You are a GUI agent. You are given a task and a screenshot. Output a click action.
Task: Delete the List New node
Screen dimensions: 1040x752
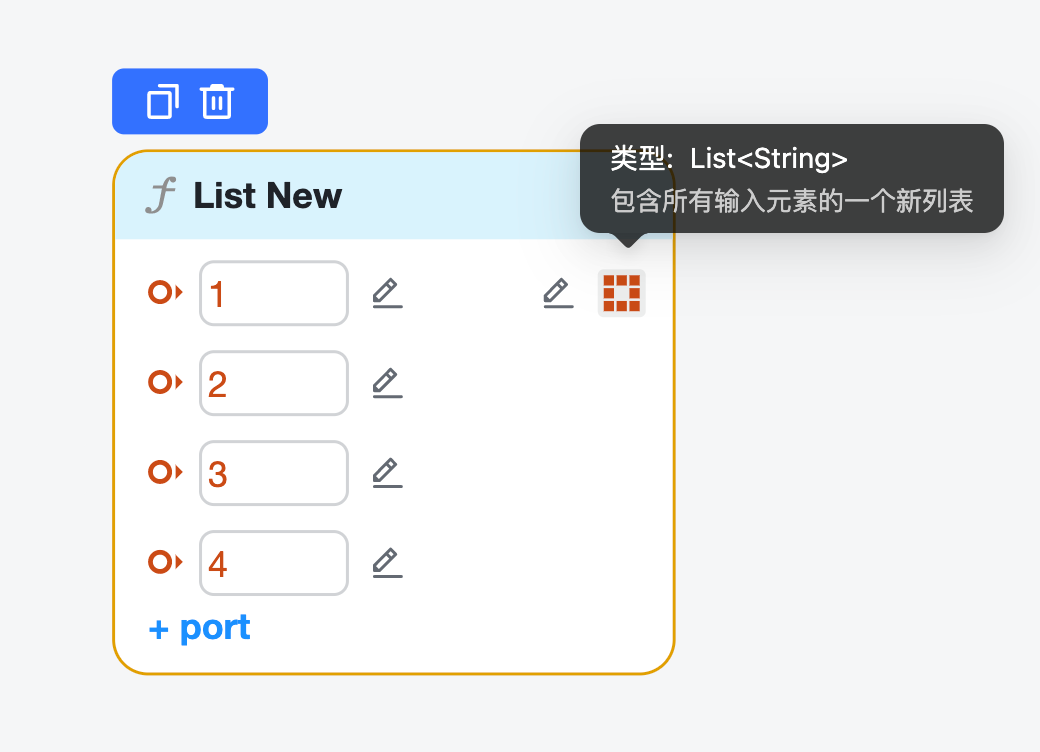tap(219, 101)
